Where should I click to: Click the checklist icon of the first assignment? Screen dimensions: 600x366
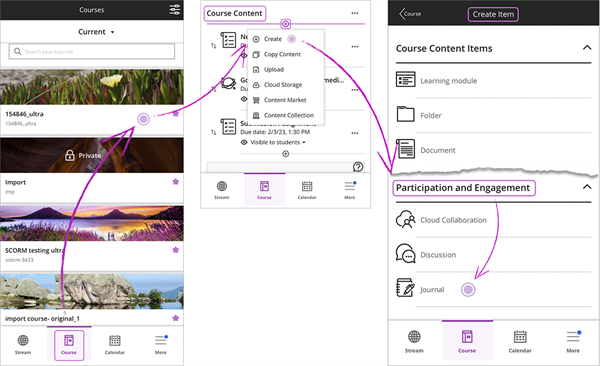pos(228,40)
